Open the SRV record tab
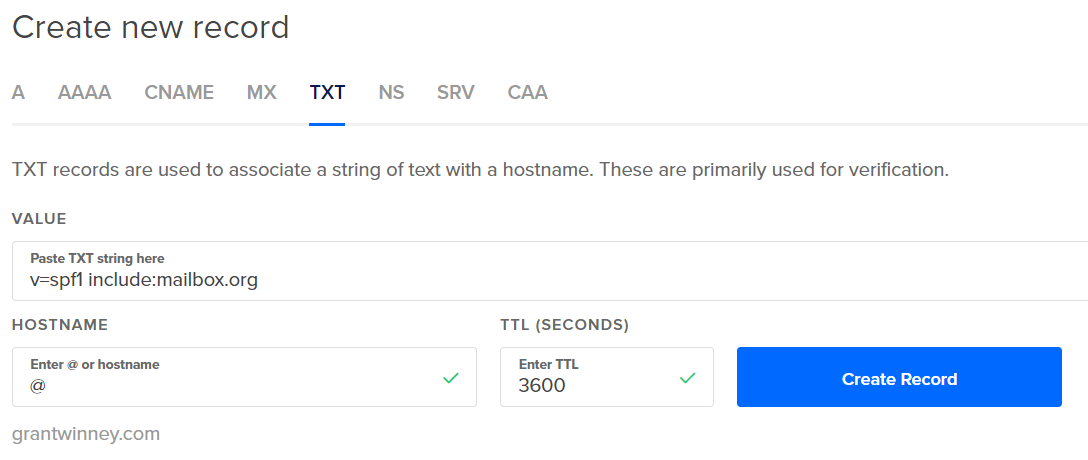Screen dimensions: 1088x460 pos(455,93)
